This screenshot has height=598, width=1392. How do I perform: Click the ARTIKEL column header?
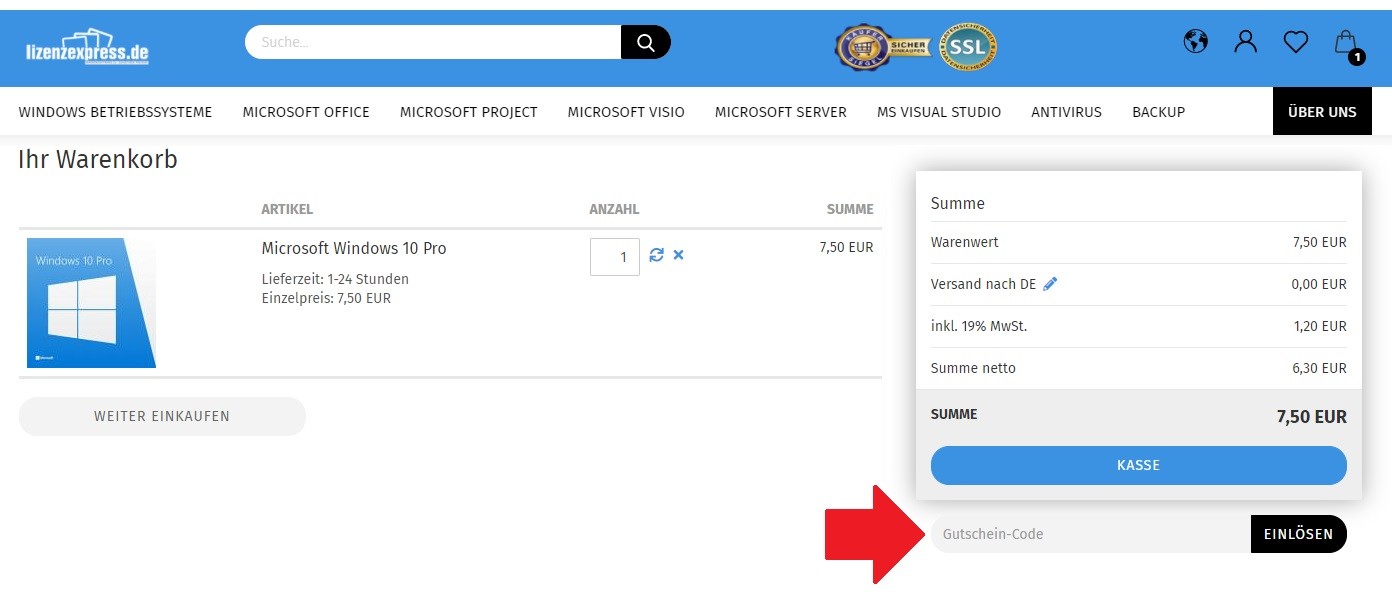287,209
